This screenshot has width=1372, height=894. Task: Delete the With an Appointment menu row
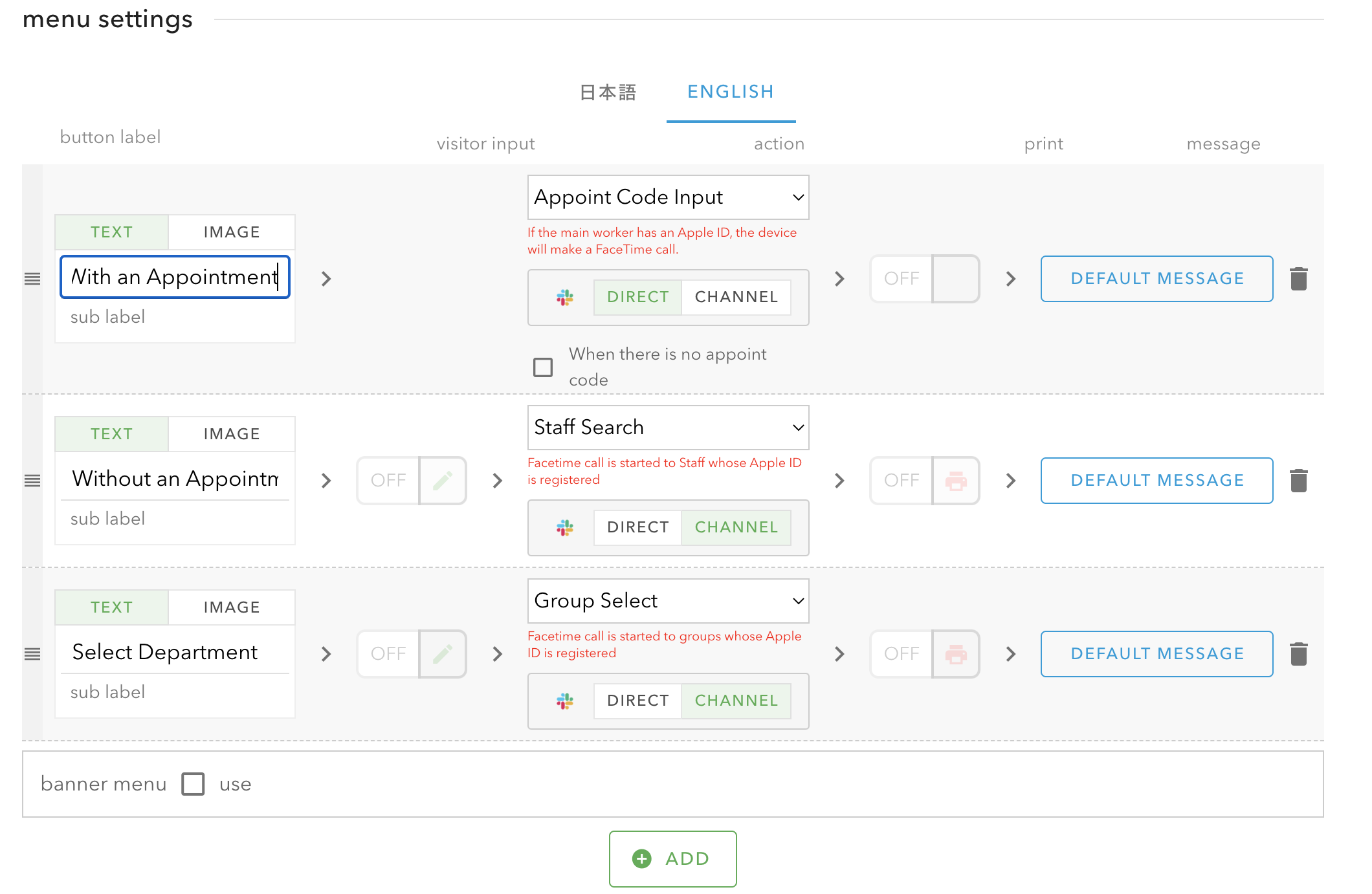(1298, 279)
